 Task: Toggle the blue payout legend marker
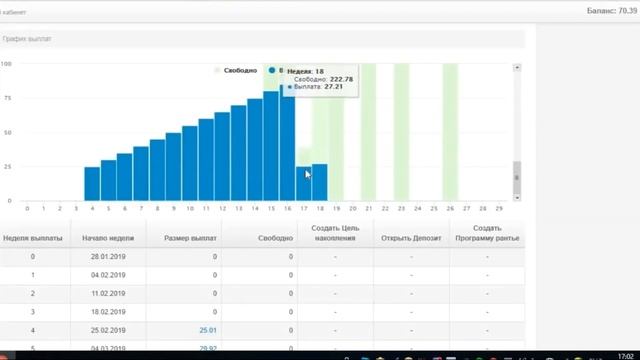tap(272, 70)
